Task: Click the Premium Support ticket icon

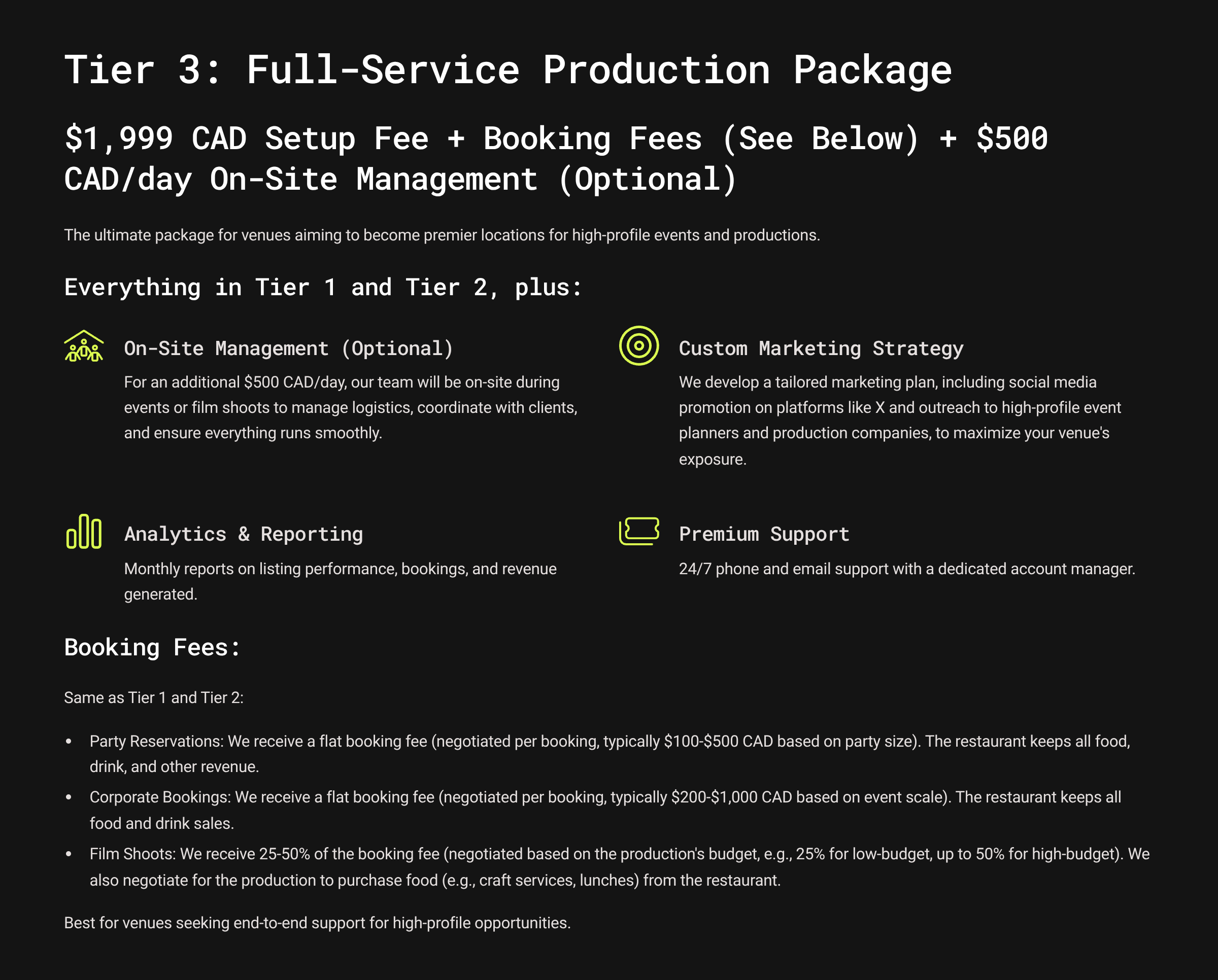Action: 638,531
